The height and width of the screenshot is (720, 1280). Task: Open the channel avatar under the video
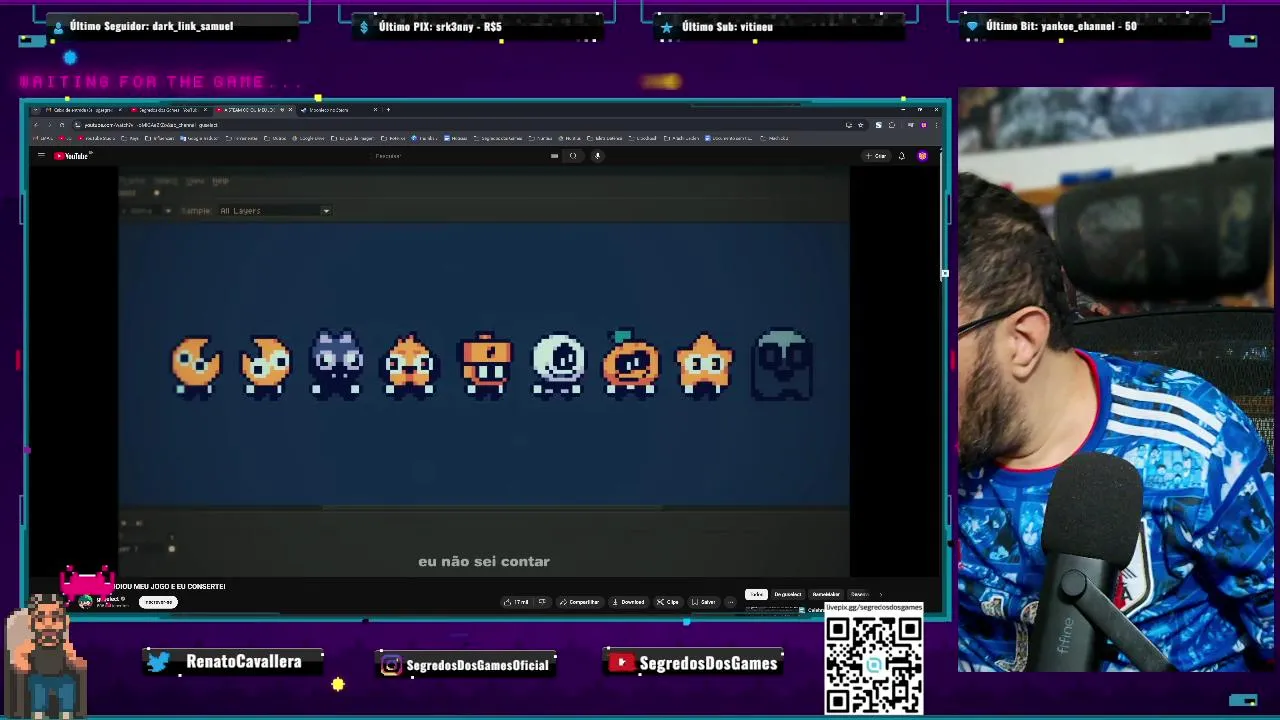tap(86, 602)
